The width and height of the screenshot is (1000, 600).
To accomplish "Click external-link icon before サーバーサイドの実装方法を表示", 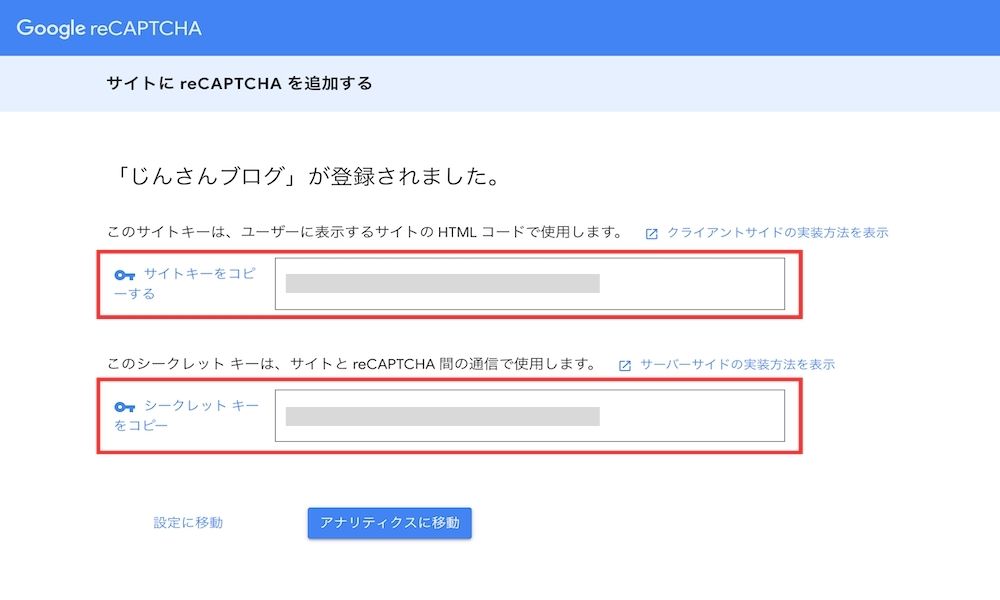I will [624, 365].
